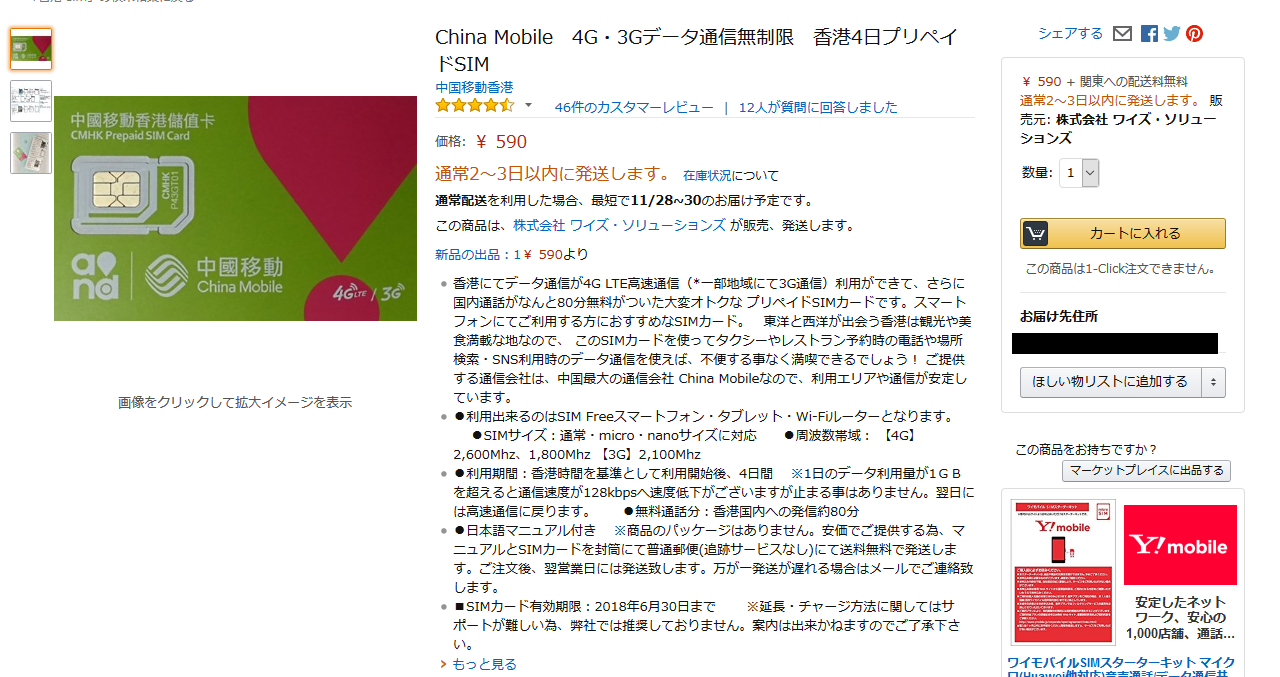Click マーケットプレイスに出品する button
The image size is (1280, 677).
coord(1146,471)
